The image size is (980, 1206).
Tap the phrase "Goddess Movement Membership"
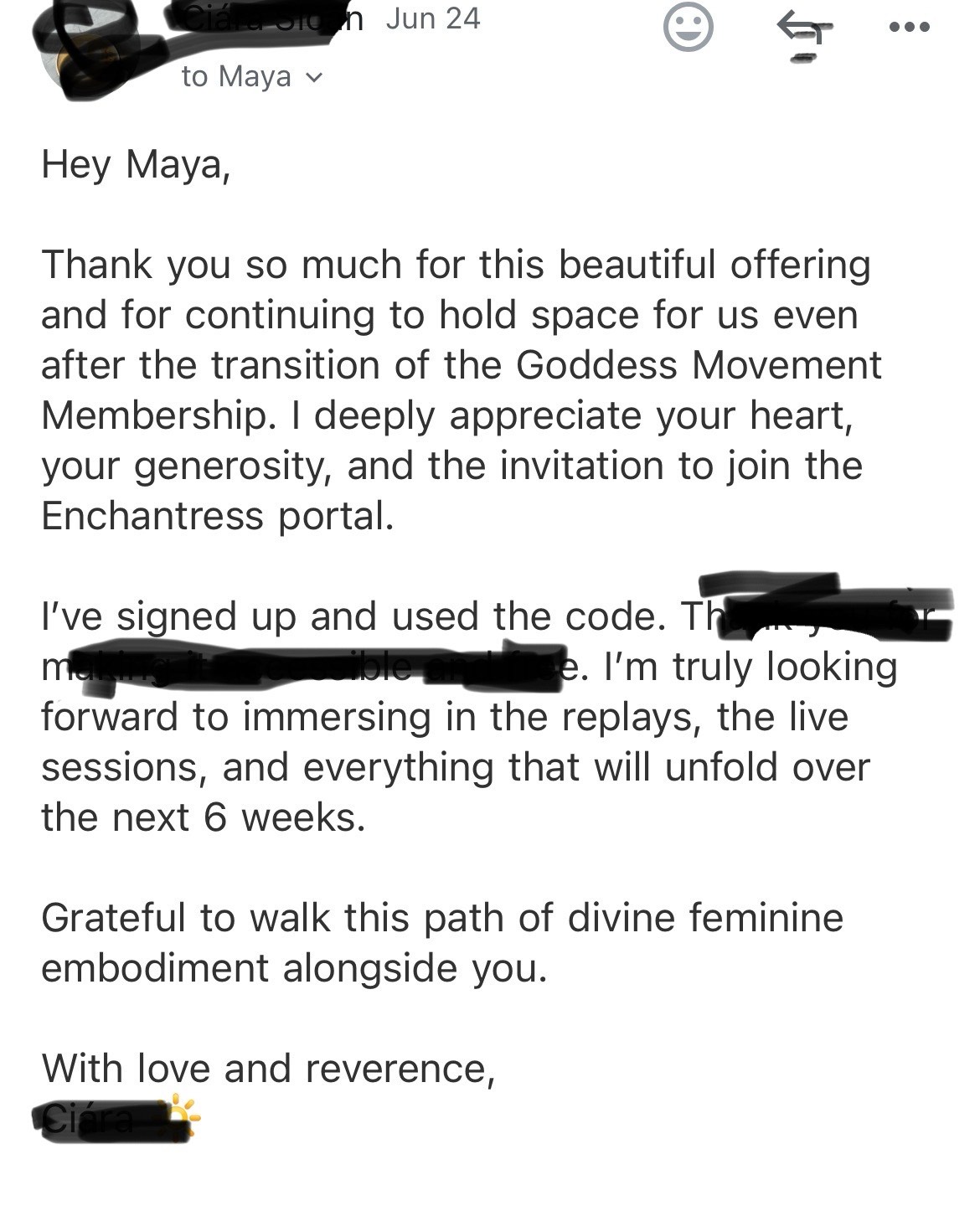click(x=462, y=390)
